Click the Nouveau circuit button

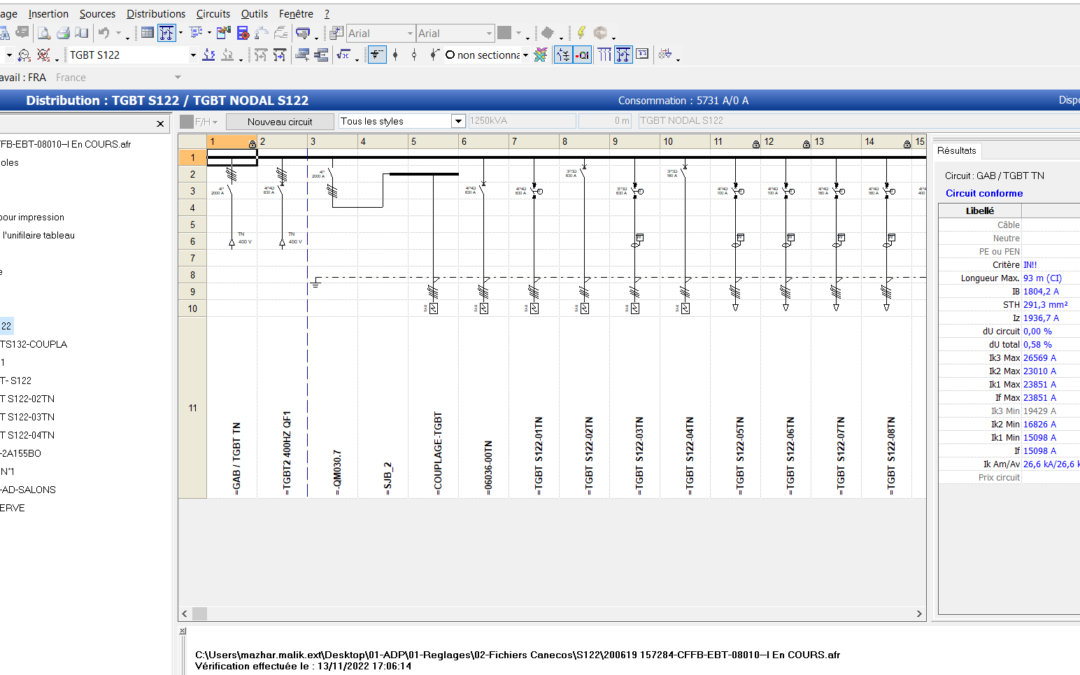[x=280, y=121]
